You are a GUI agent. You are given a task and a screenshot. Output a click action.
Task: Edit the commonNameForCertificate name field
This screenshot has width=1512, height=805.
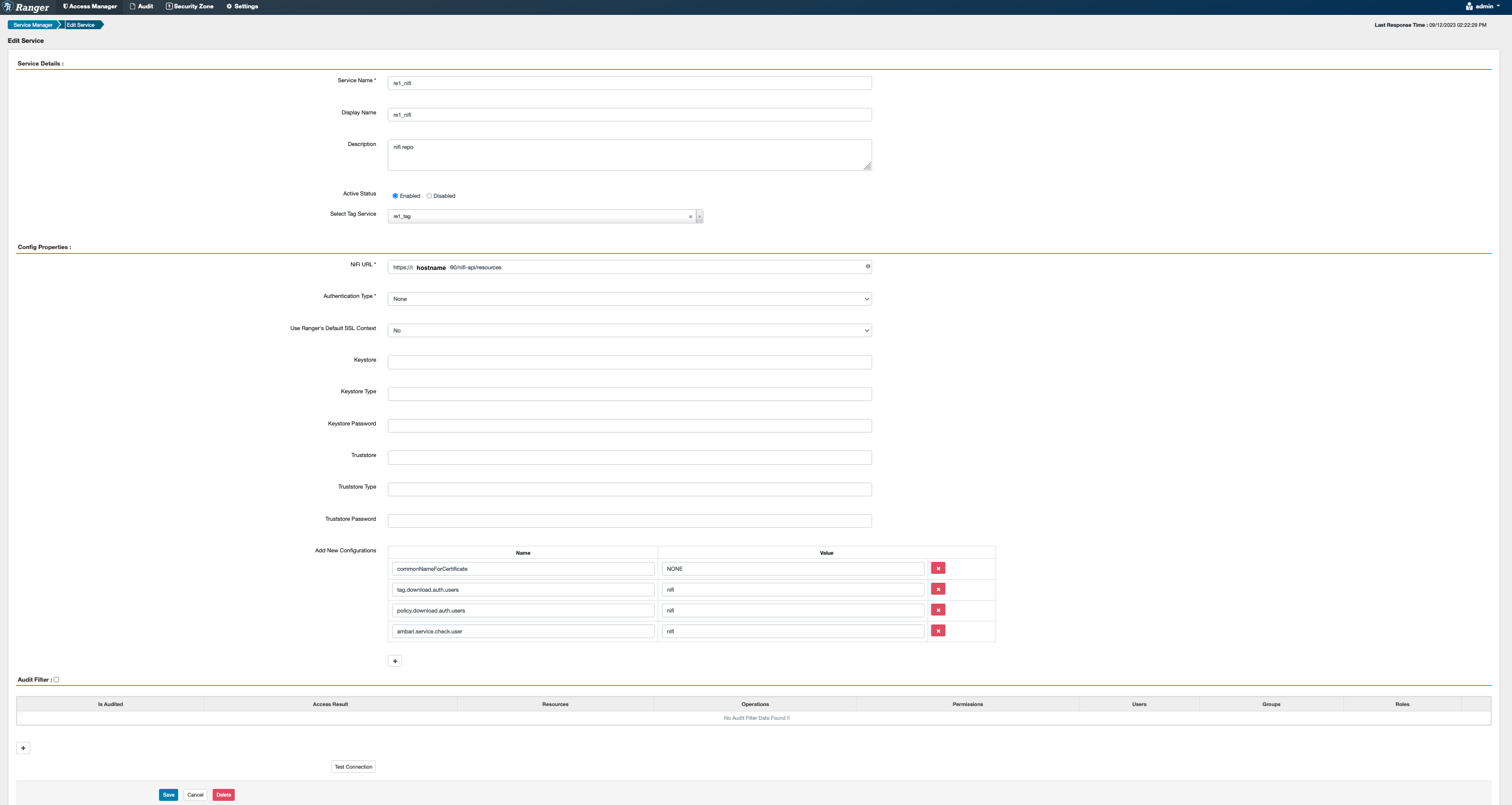523,569
